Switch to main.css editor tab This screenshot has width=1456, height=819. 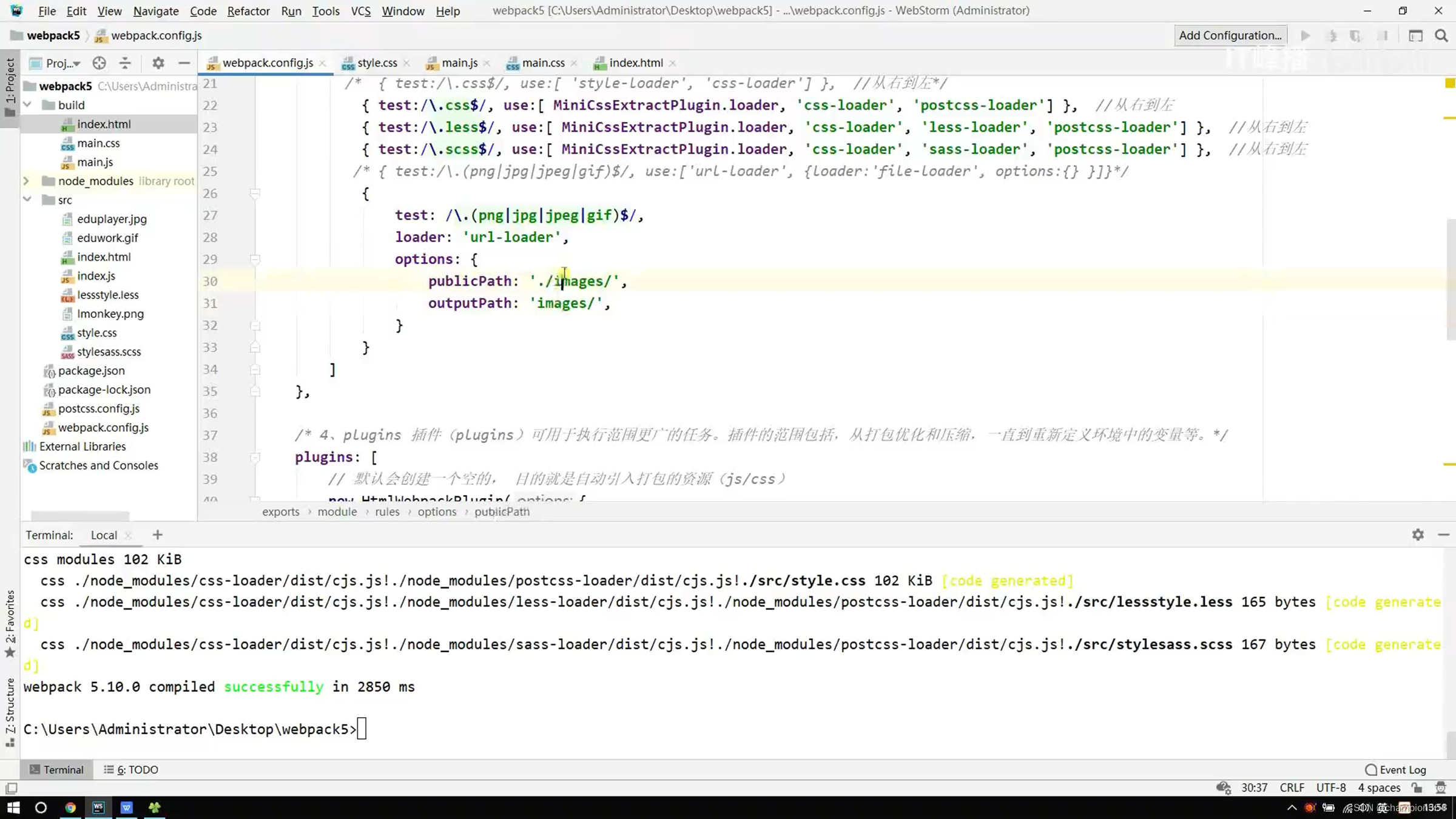(x=543, y=63)
